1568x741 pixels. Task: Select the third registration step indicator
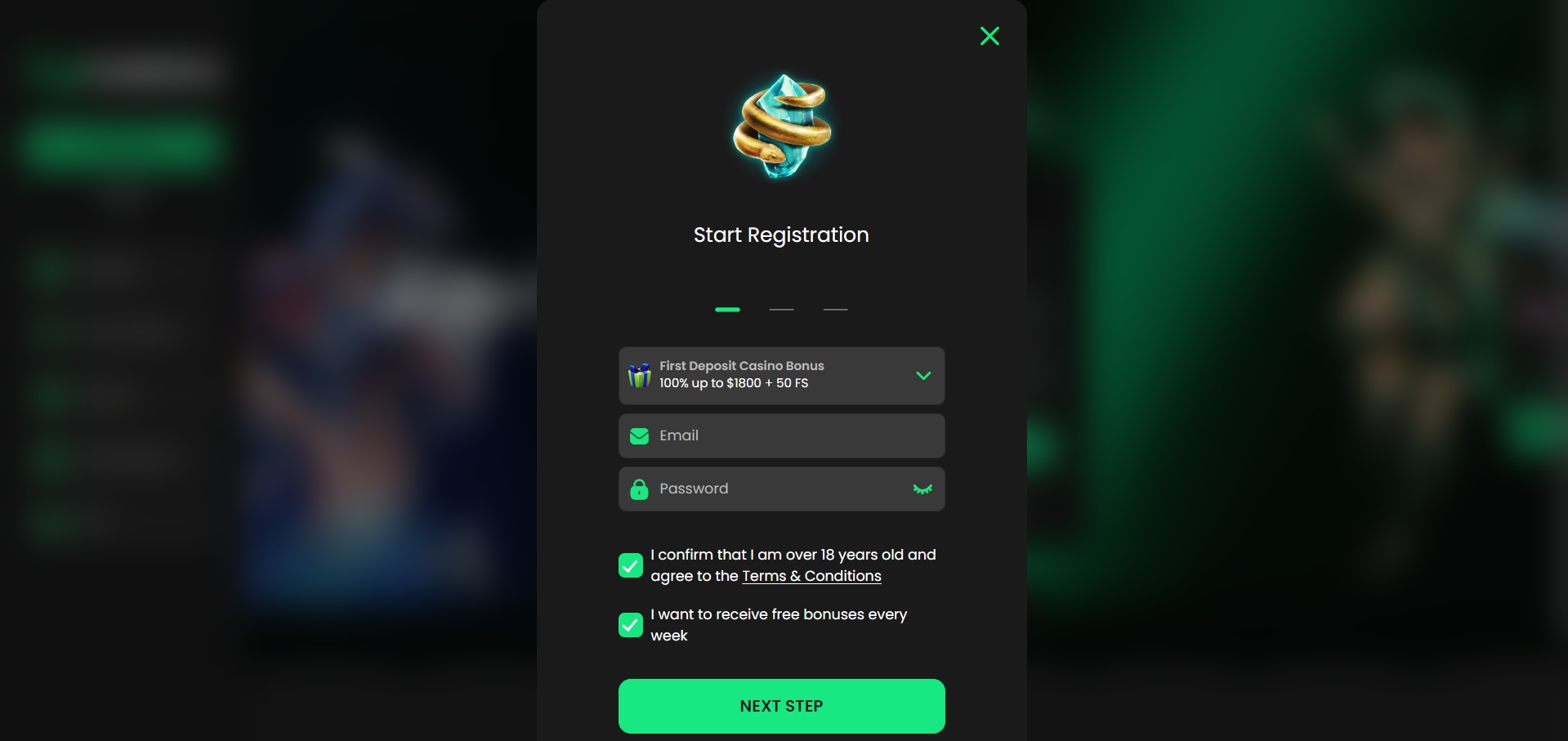click(835, 310)
